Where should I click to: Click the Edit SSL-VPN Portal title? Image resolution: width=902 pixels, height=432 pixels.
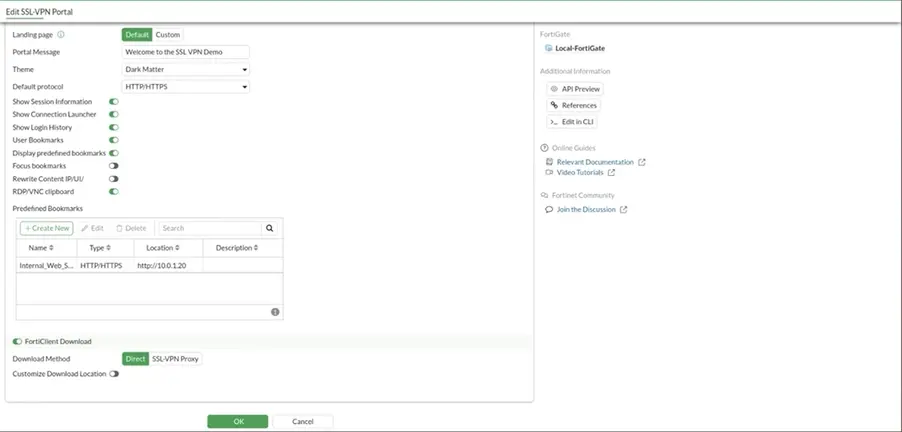click(x=39, y=12)
